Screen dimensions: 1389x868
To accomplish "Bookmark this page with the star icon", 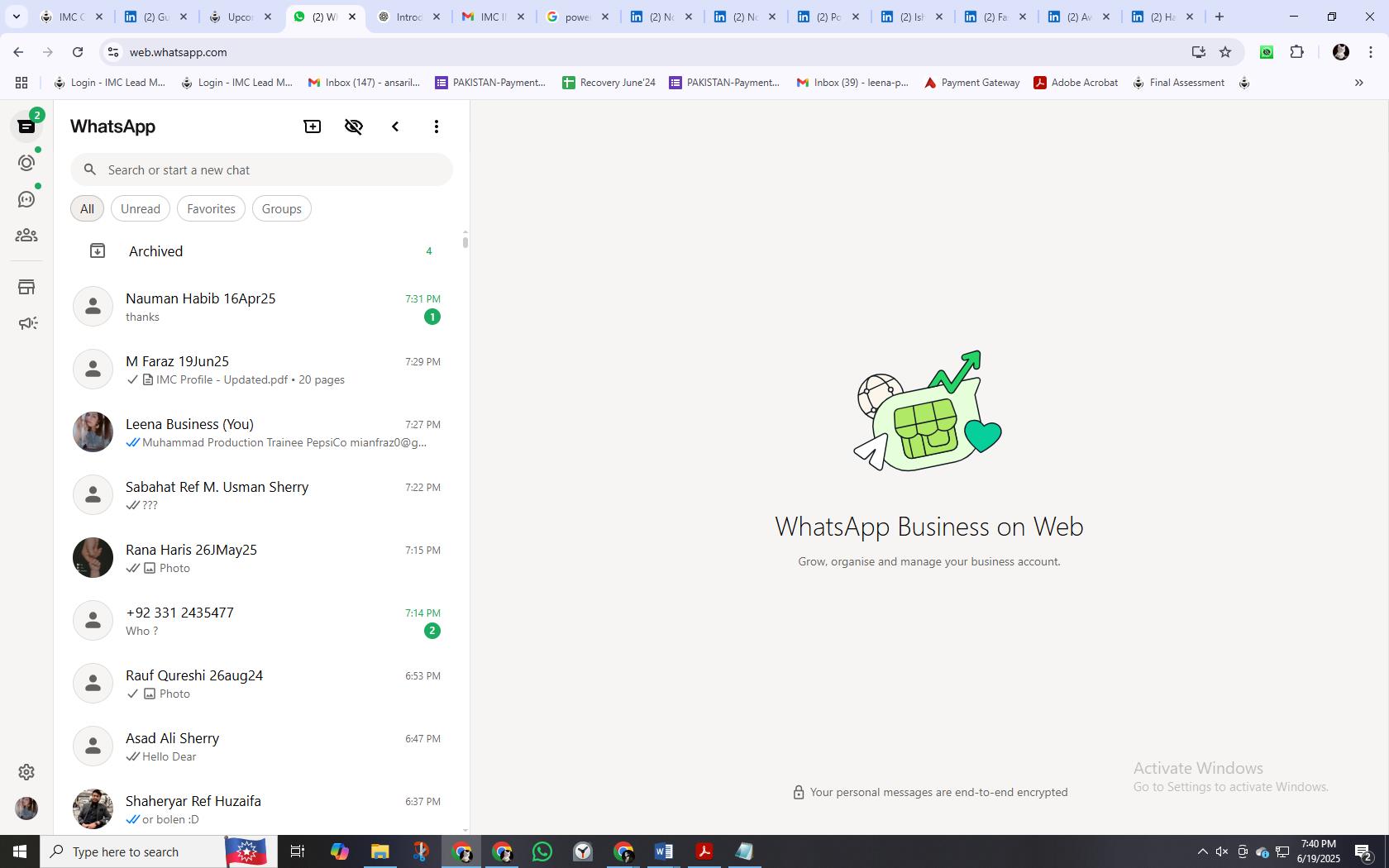I will tap(1225, 52).
